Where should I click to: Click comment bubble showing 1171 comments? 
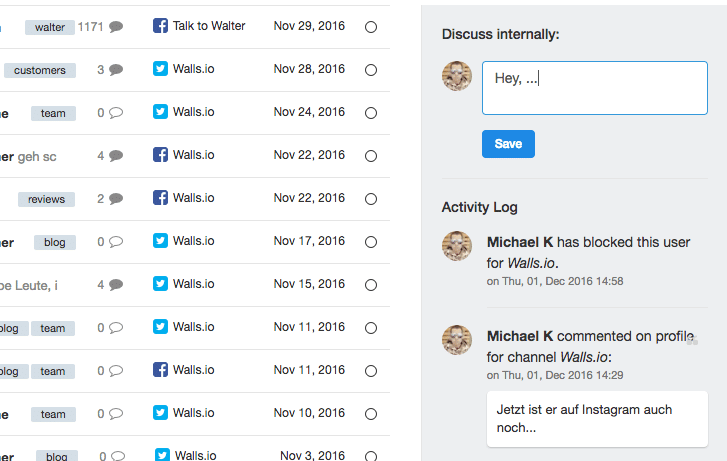116,27
